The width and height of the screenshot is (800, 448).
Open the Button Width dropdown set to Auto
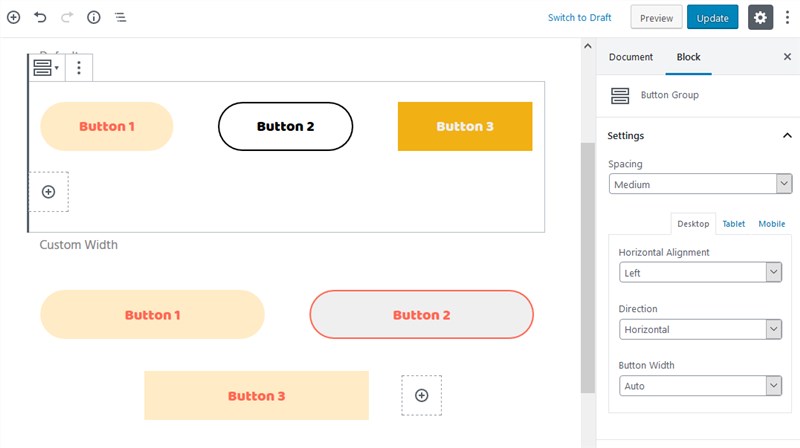pos(700,386)
